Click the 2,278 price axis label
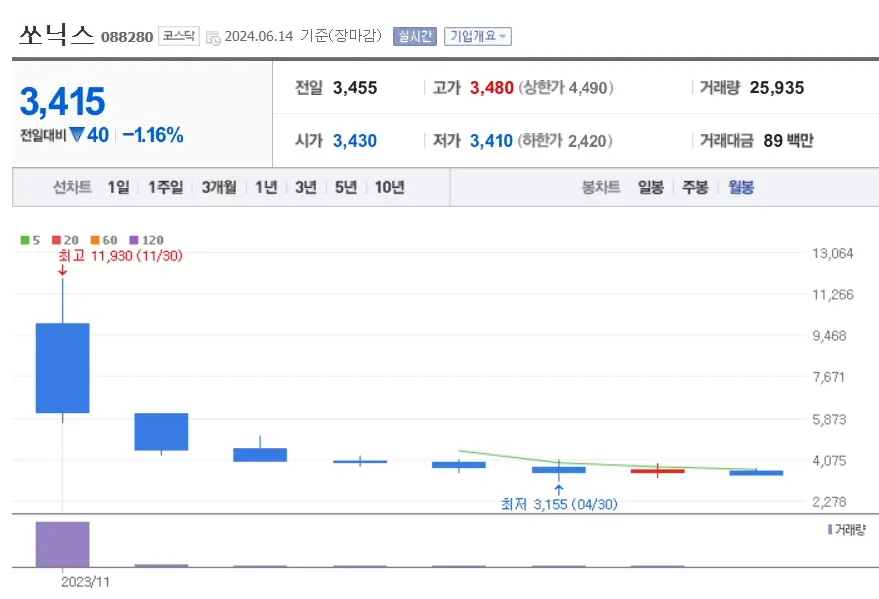This screenshot has width=879, height=599. 830,502
